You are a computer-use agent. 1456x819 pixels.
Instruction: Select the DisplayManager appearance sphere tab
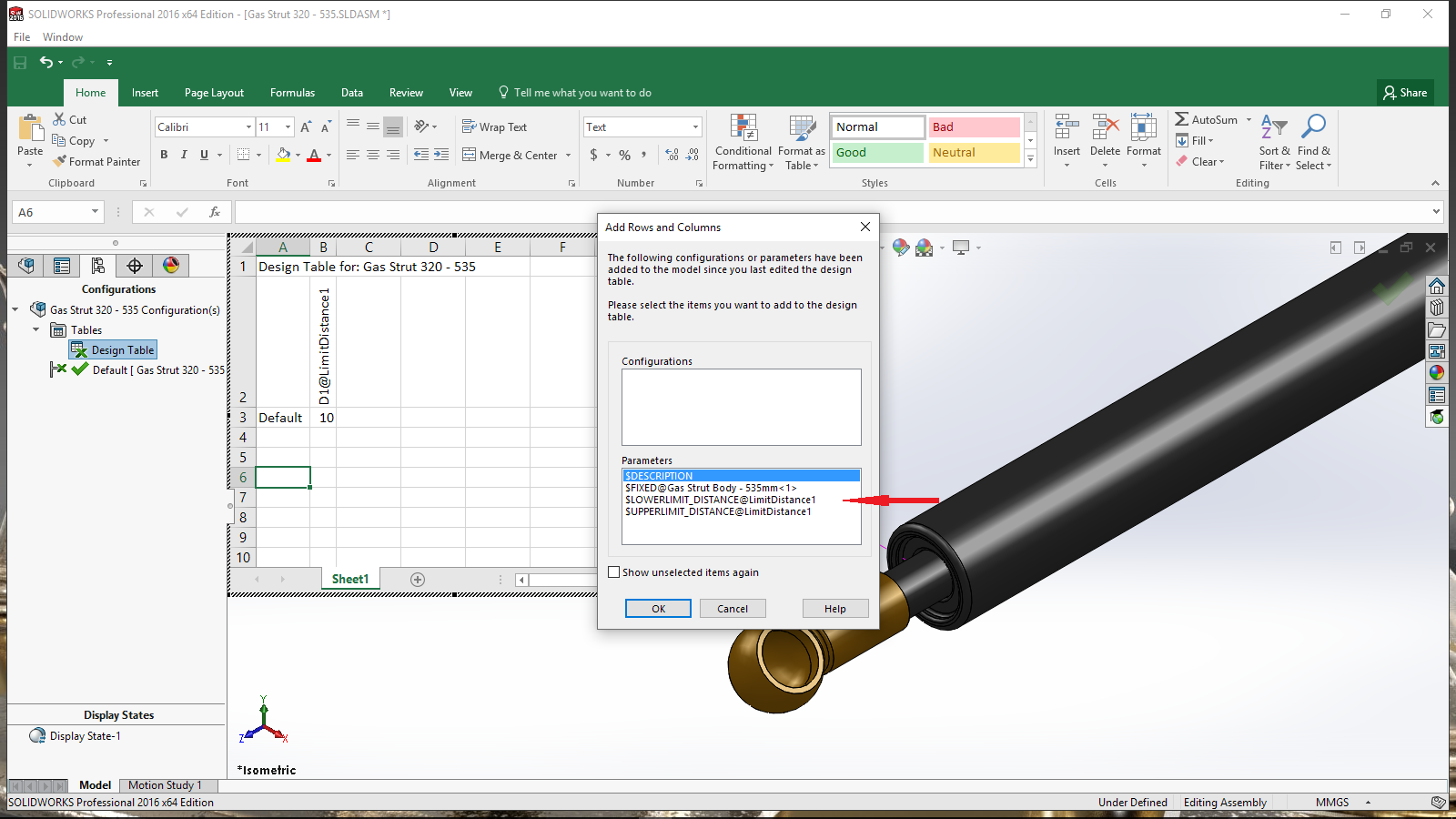[171, 266]
